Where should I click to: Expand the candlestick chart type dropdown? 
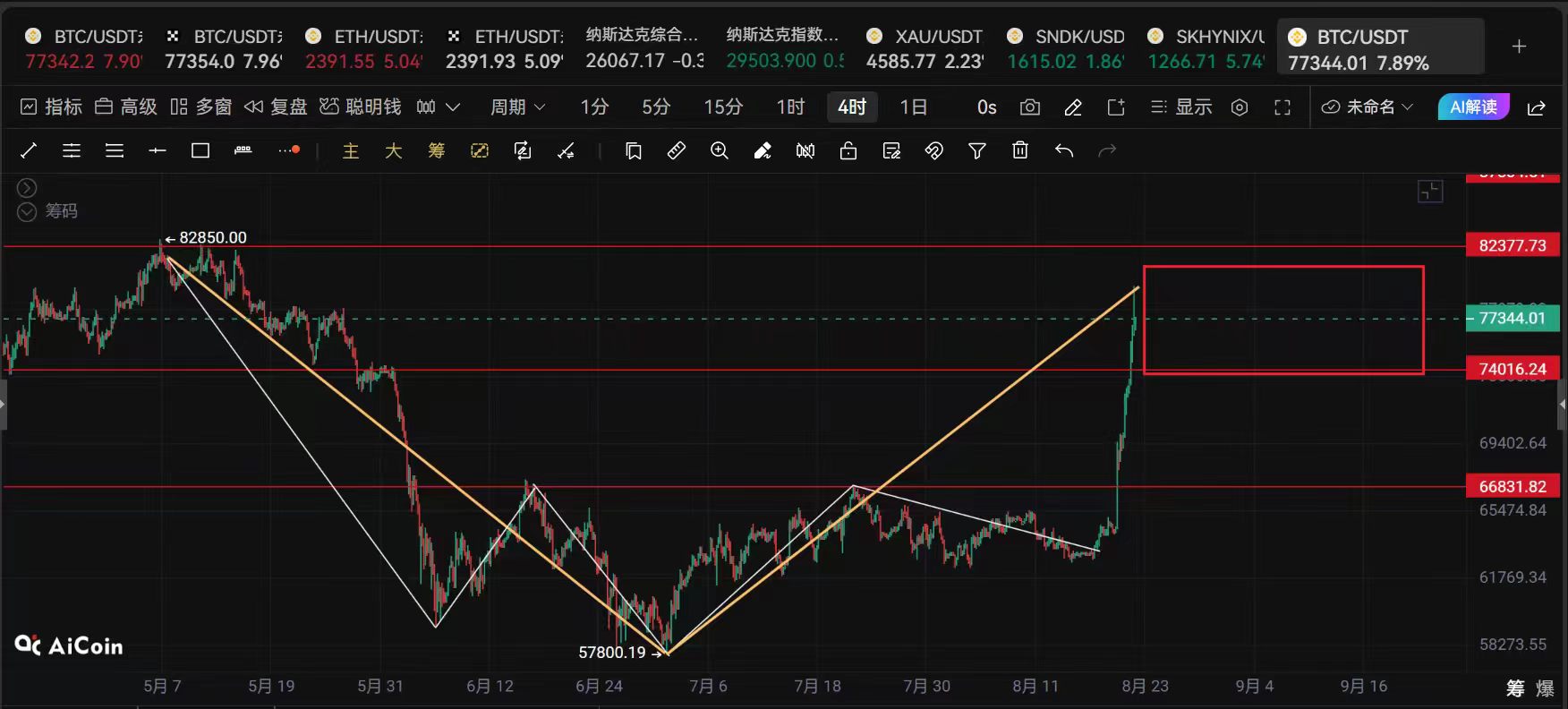(x=439, y=107)
